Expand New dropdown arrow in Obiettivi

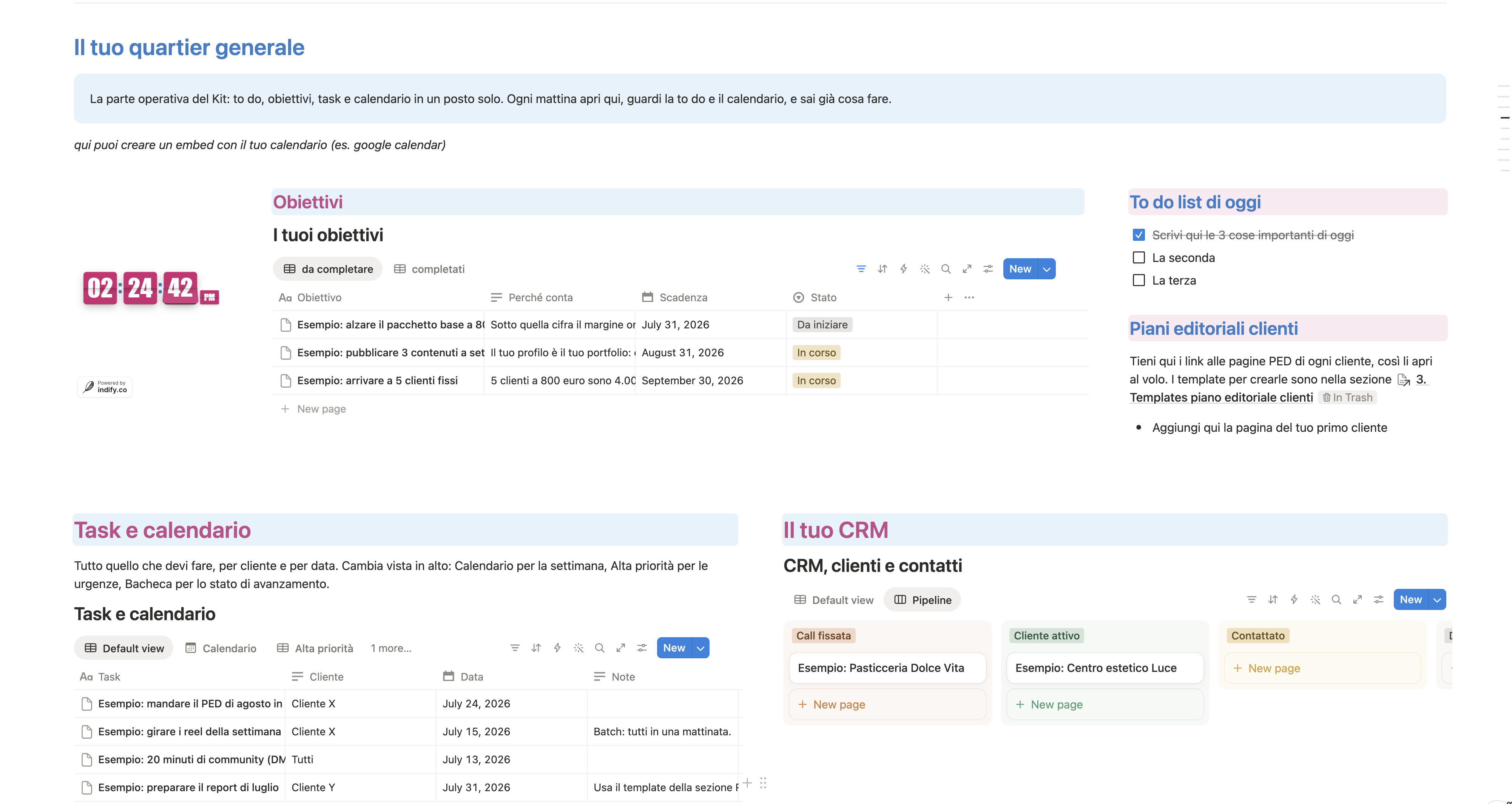tap(1046, 269)
